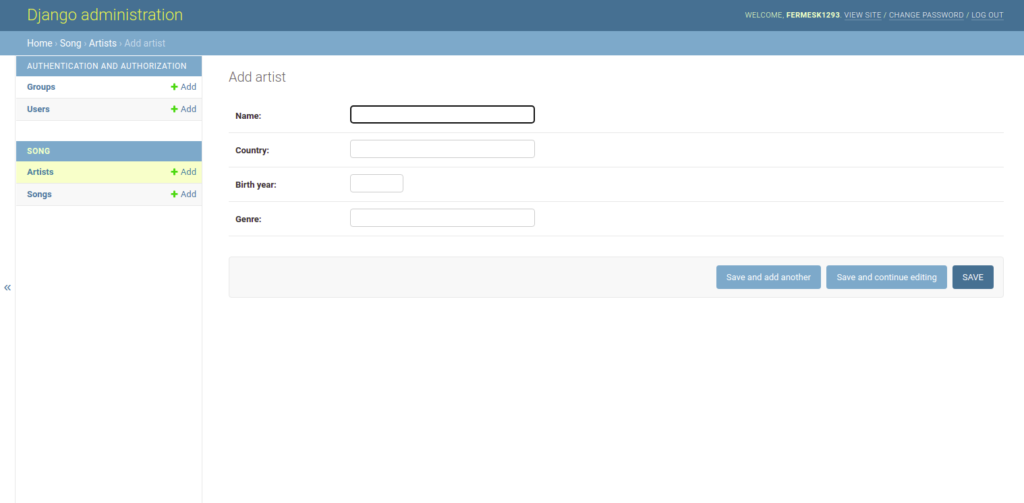Click the 'Add artist' page heading

[x=257, y=77]
